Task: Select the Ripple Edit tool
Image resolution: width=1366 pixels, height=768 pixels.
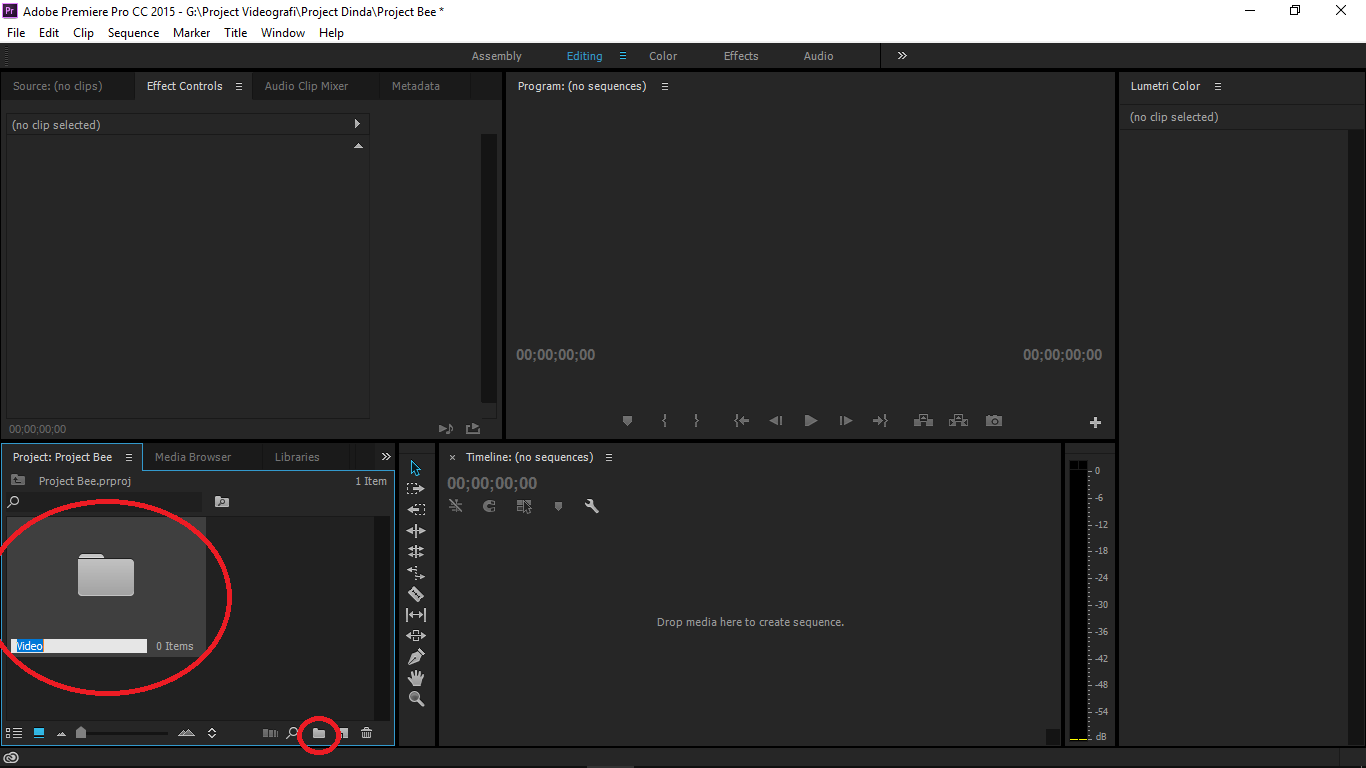Action: click(x=416, y=531)
